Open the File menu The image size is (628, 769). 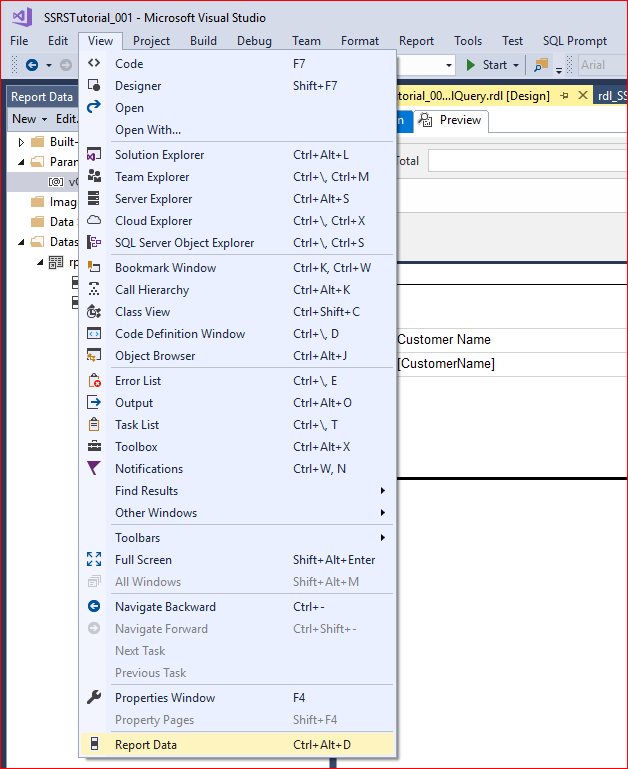tap(19, 41)
